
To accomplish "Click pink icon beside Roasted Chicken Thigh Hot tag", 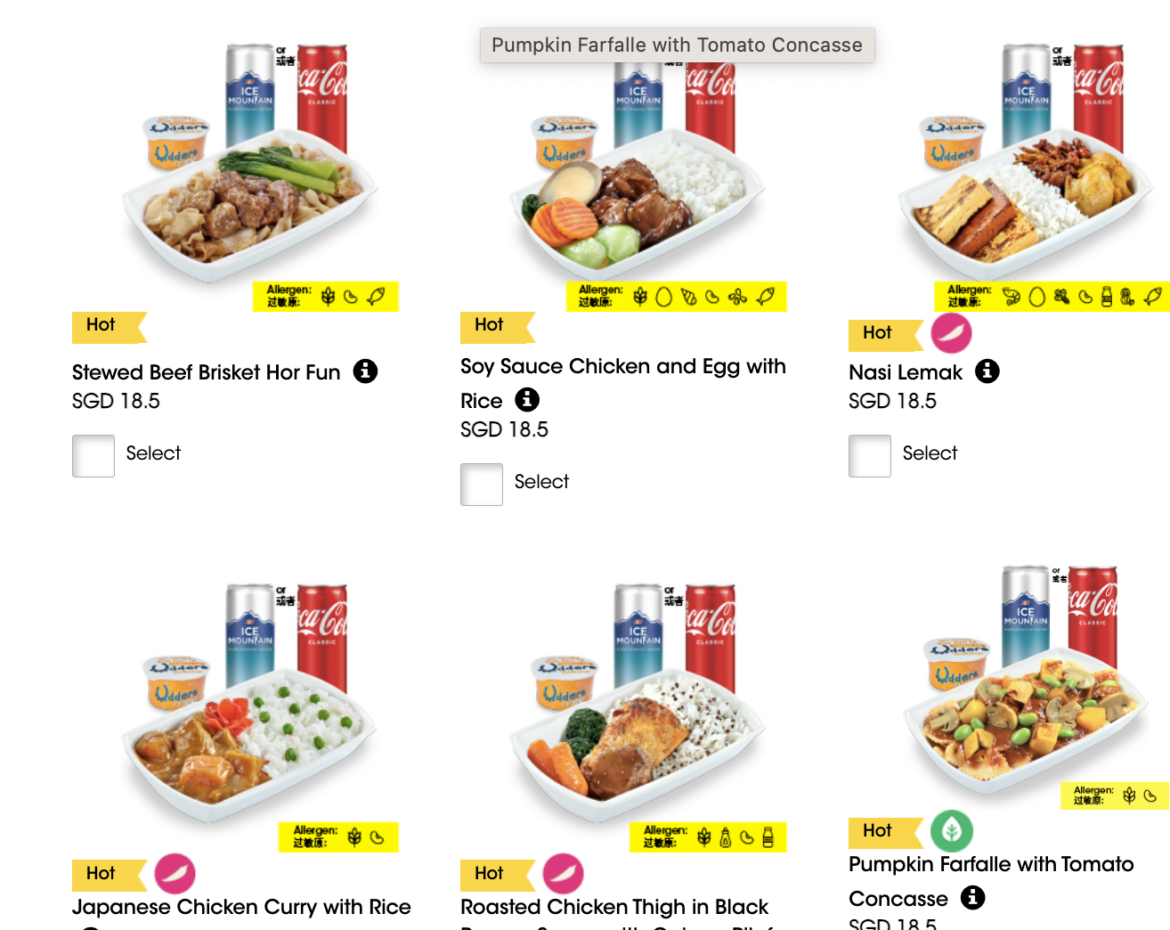I will coord(563,873).
